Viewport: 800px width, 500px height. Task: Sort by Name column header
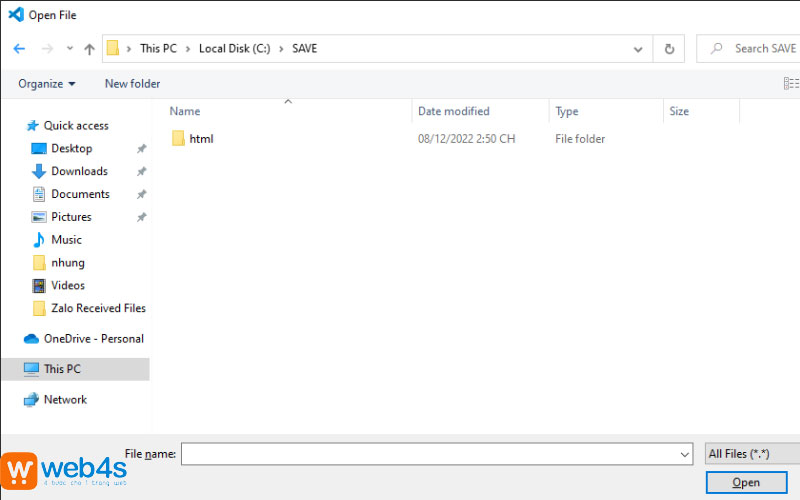point(185,111)
